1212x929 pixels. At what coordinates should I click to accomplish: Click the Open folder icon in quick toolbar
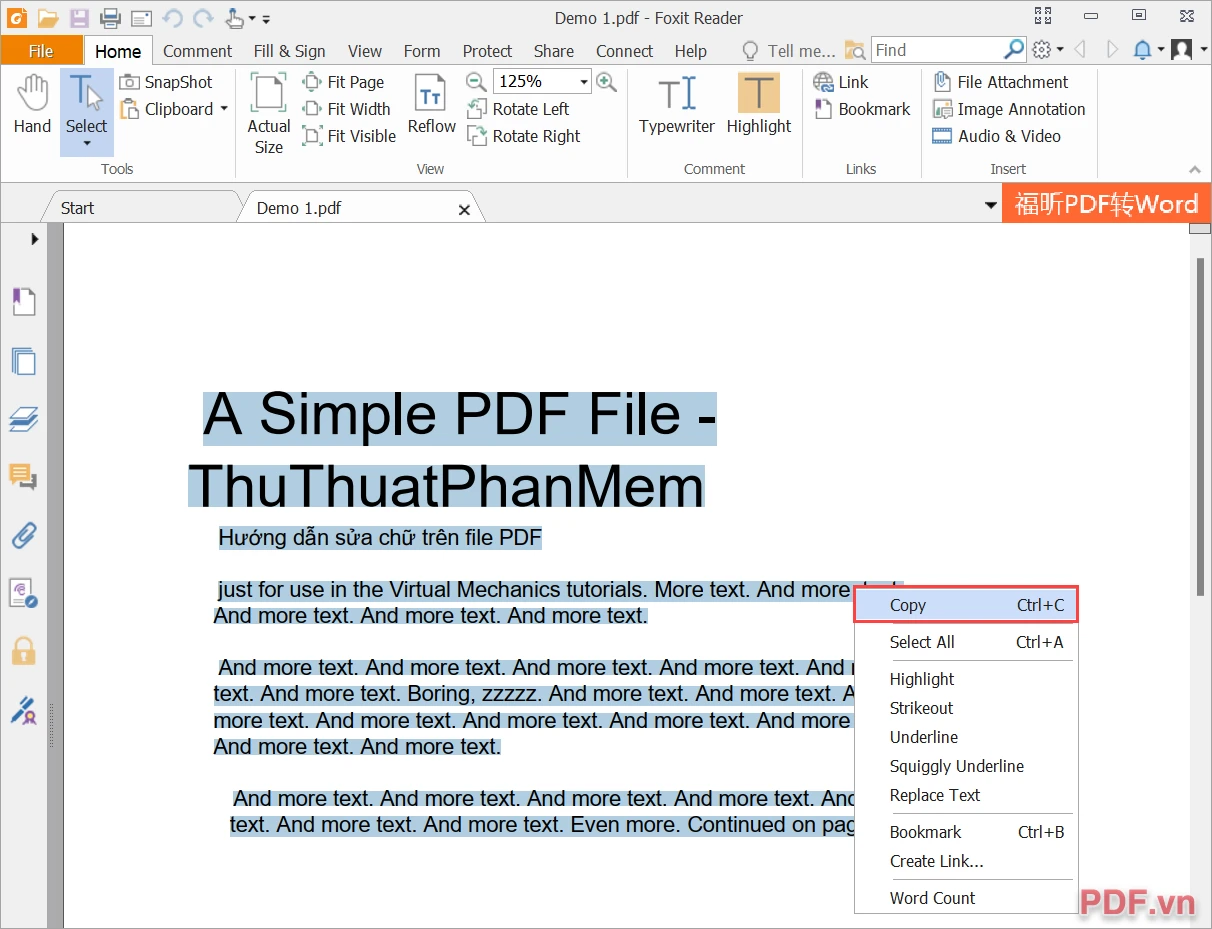click(x=48, y=18)
